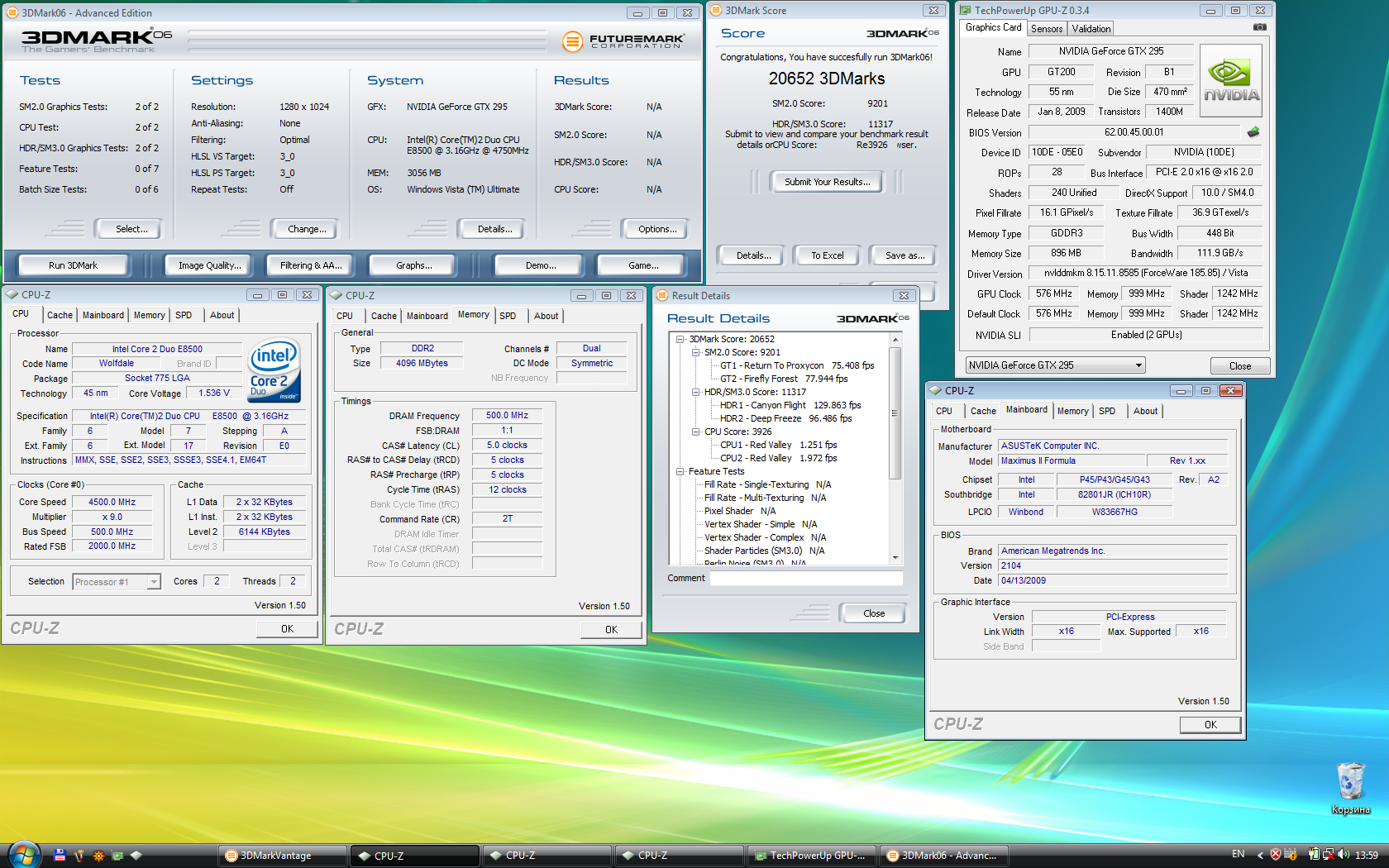
Task: Click the volume speaker tray icon
Action: pos(1344,855)
